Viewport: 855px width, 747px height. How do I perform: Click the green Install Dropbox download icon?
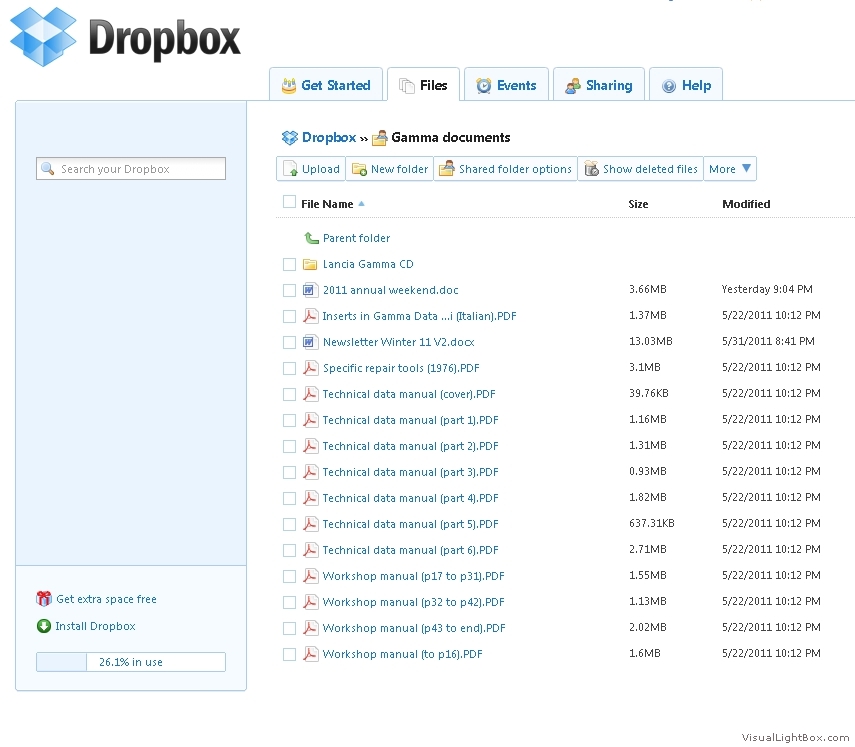[44, 626]
